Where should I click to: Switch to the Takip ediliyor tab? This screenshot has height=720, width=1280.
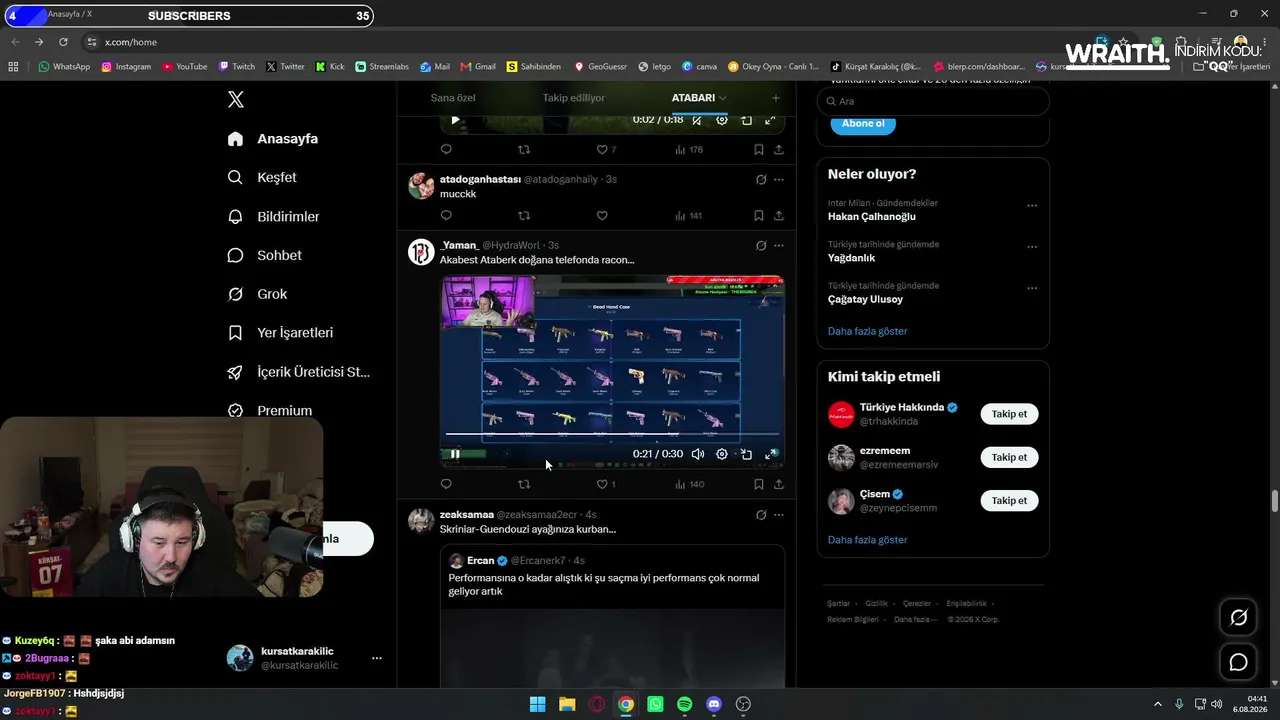point(574,98)
